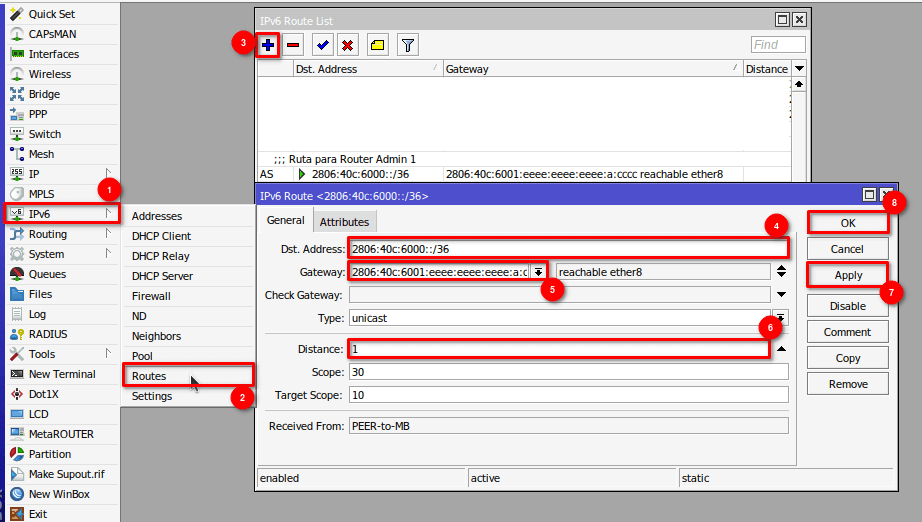Click the blue checkmark Enable icon

point(322,45)
